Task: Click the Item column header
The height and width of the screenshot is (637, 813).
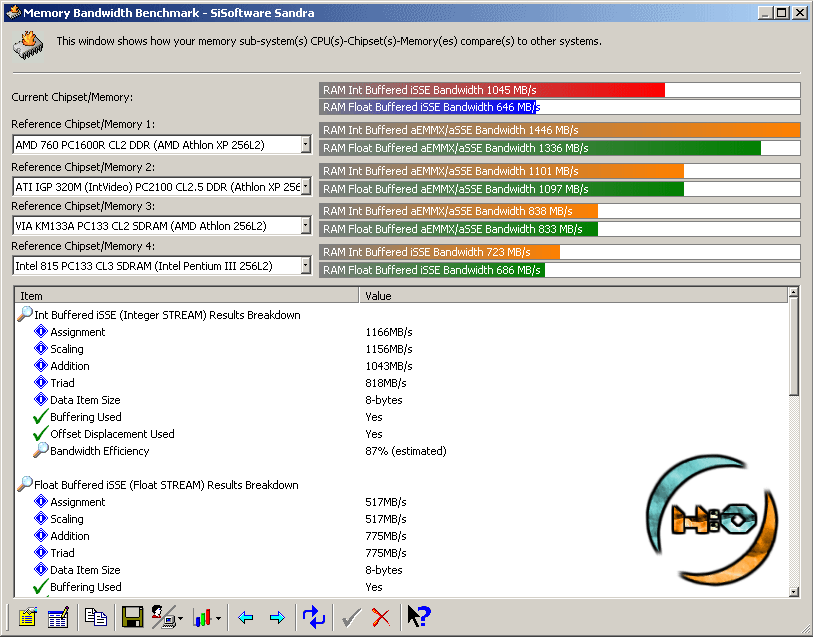Action: point(187,295)
